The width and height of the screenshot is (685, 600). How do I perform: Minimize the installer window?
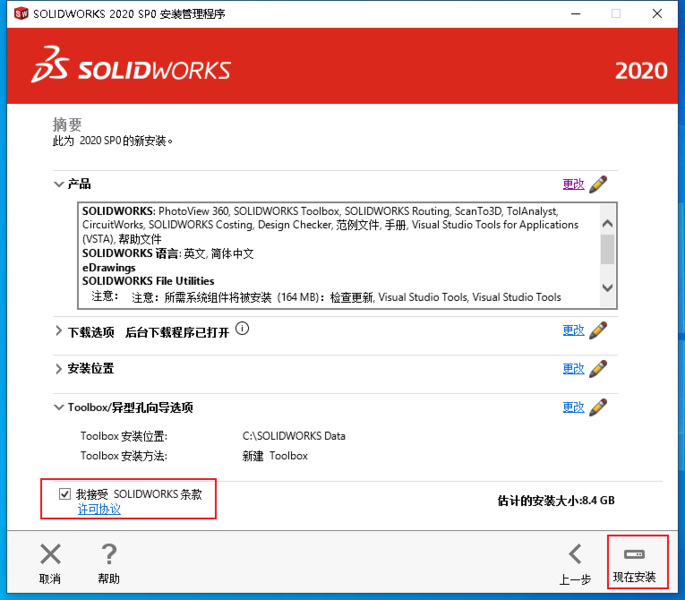[x=576, y=14]
